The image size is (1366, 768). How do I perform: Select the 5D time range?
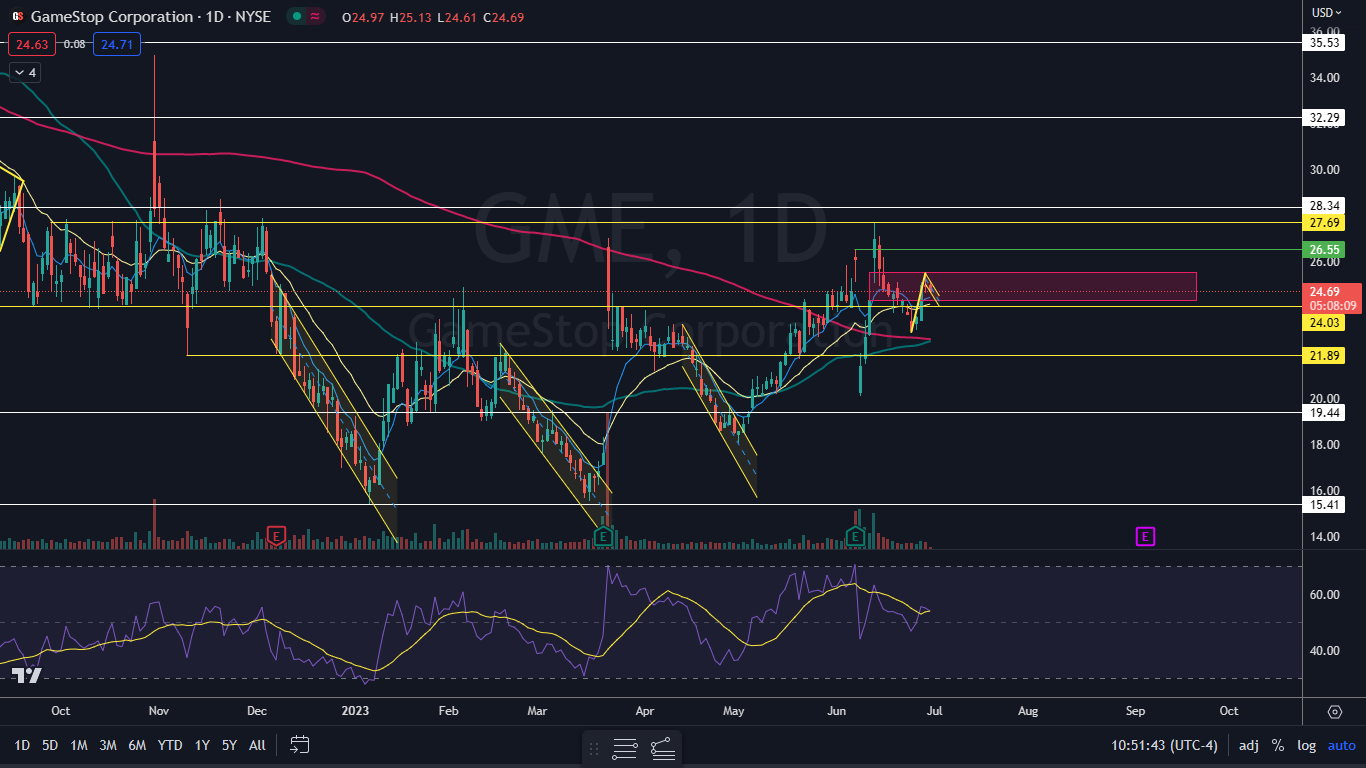[50, 745]
